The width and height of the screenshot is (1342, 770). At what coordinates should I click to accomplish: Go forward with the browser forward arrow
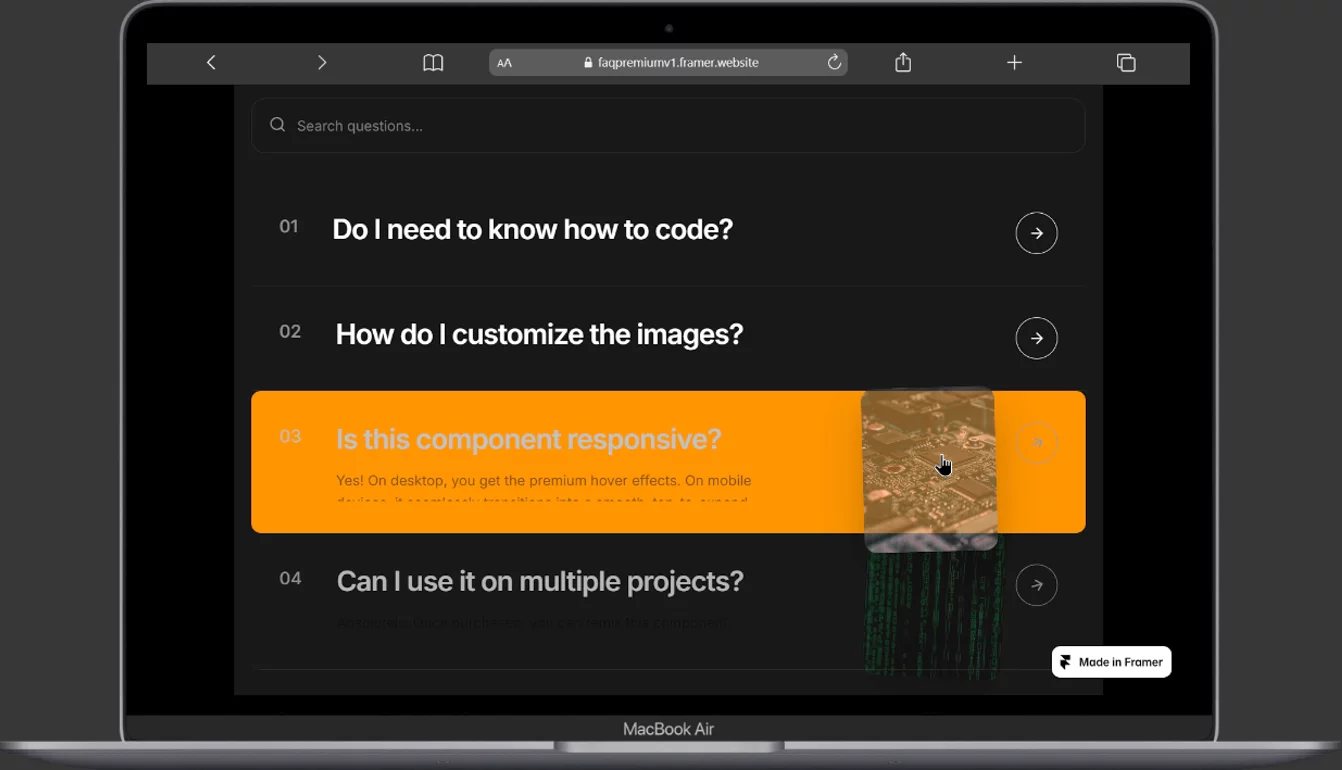click(x=322, y=62)
